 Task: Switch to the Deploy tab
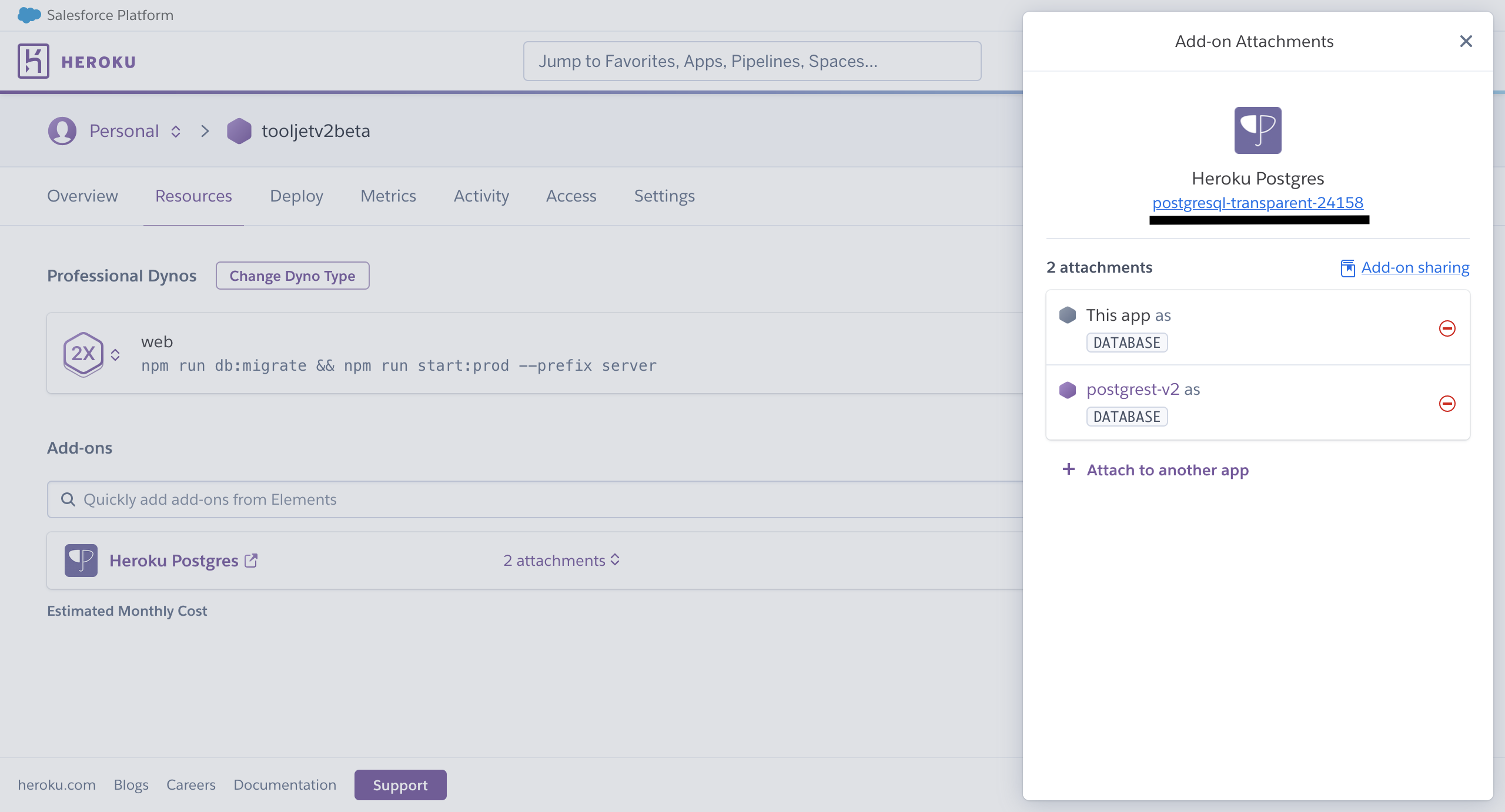point(296,196)
